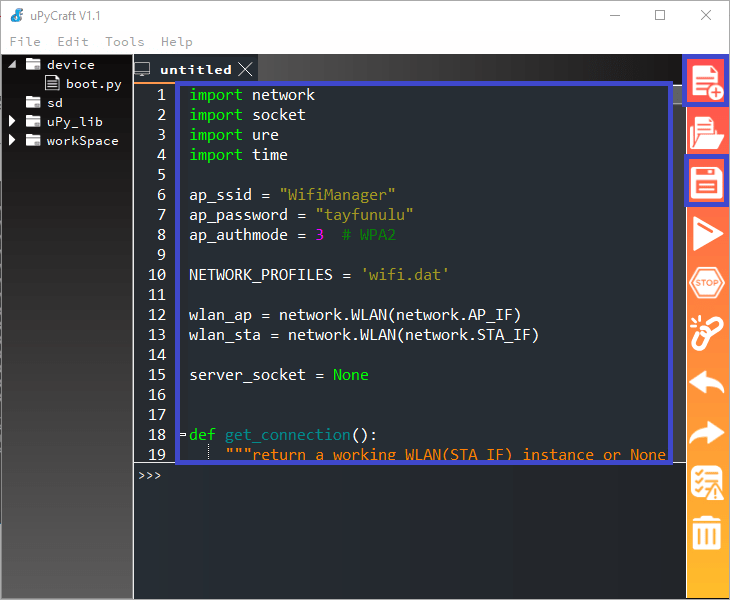730x600 pixels.
Task: Expand the uPy_lib folder
Action: pyautogui.click(x=13, y=122)
